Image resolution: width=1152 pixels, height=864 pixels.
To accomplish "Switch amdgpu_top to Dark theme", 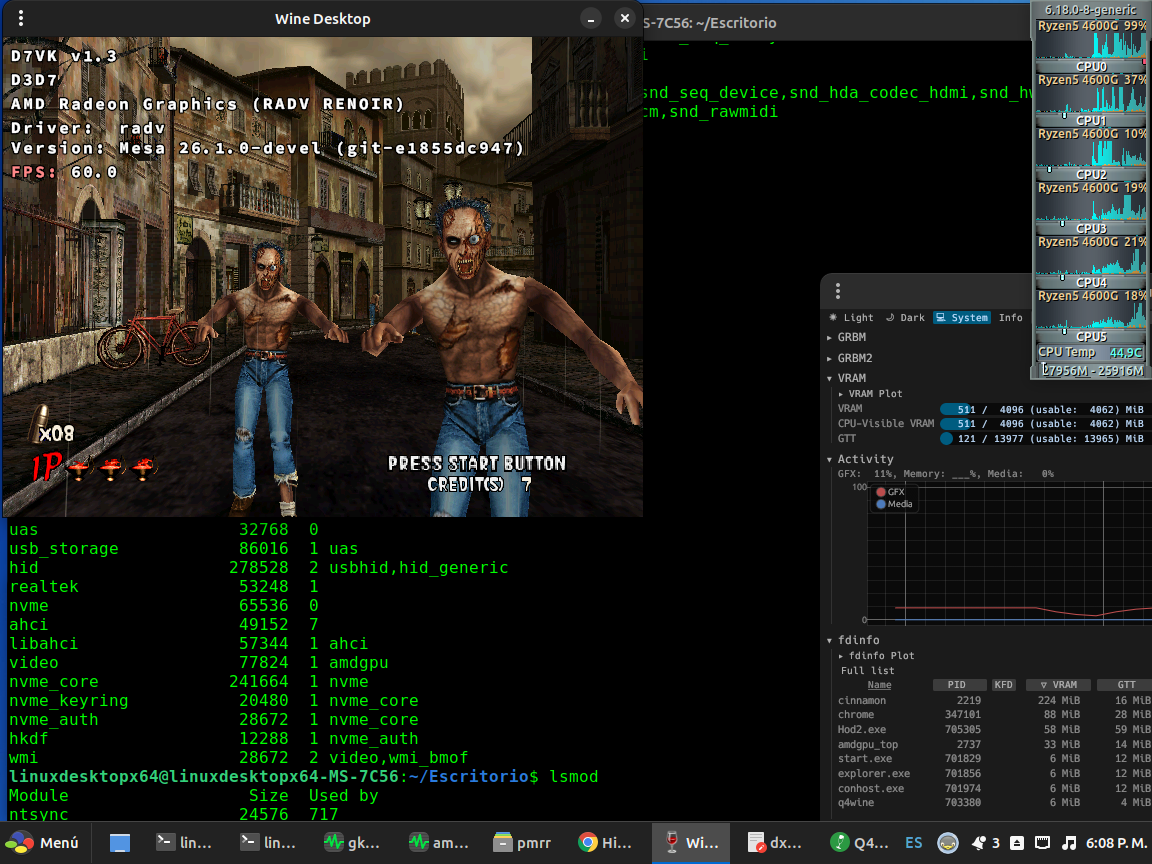I will tap(905, 317).
